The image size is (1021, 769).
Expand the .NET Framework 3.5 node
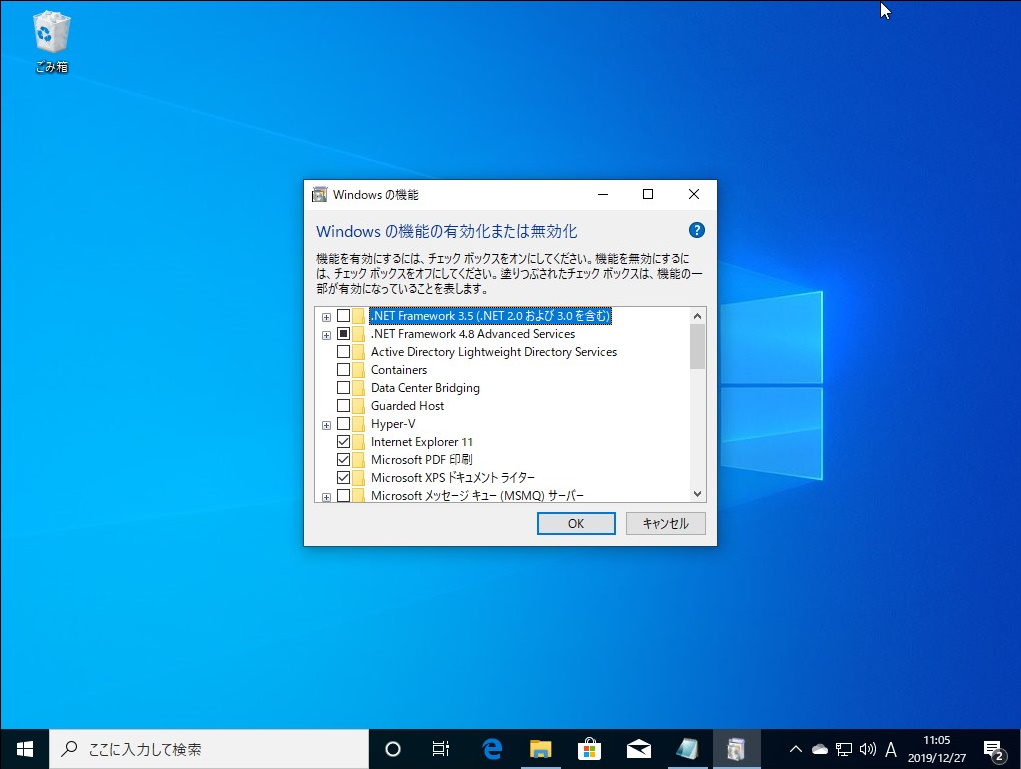325,315
